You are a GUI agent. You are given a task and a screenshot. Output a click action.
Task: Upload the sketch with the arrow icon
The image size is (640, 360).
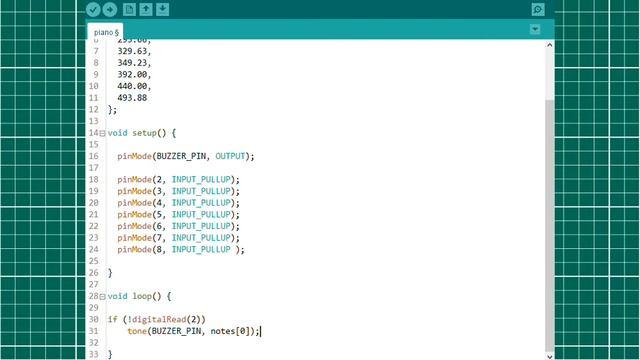point(110,9)
